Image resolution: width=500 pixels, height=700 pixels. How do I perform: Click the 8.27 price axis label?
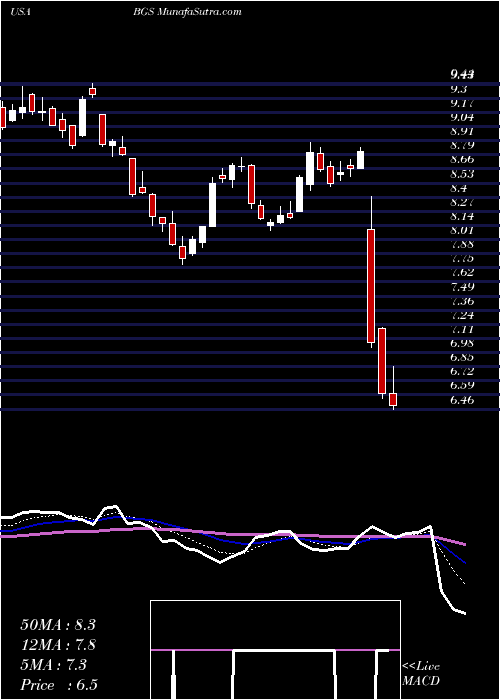tap(464, 202)
